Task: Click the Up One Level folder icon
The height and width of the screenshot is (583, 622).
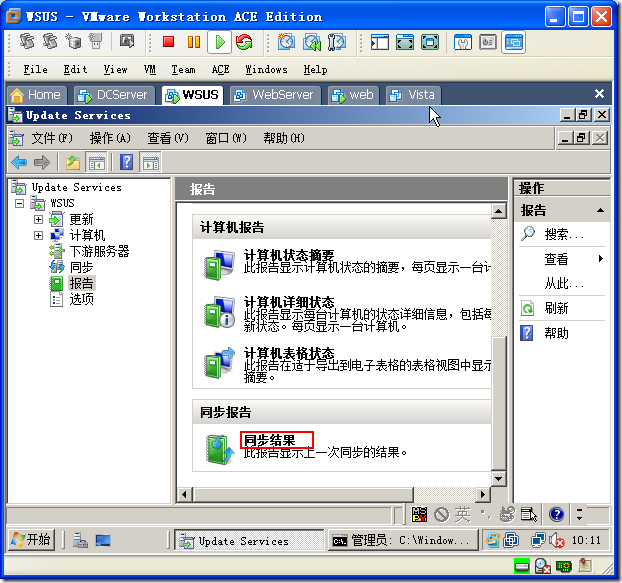Action: click(x=73, y=162)
